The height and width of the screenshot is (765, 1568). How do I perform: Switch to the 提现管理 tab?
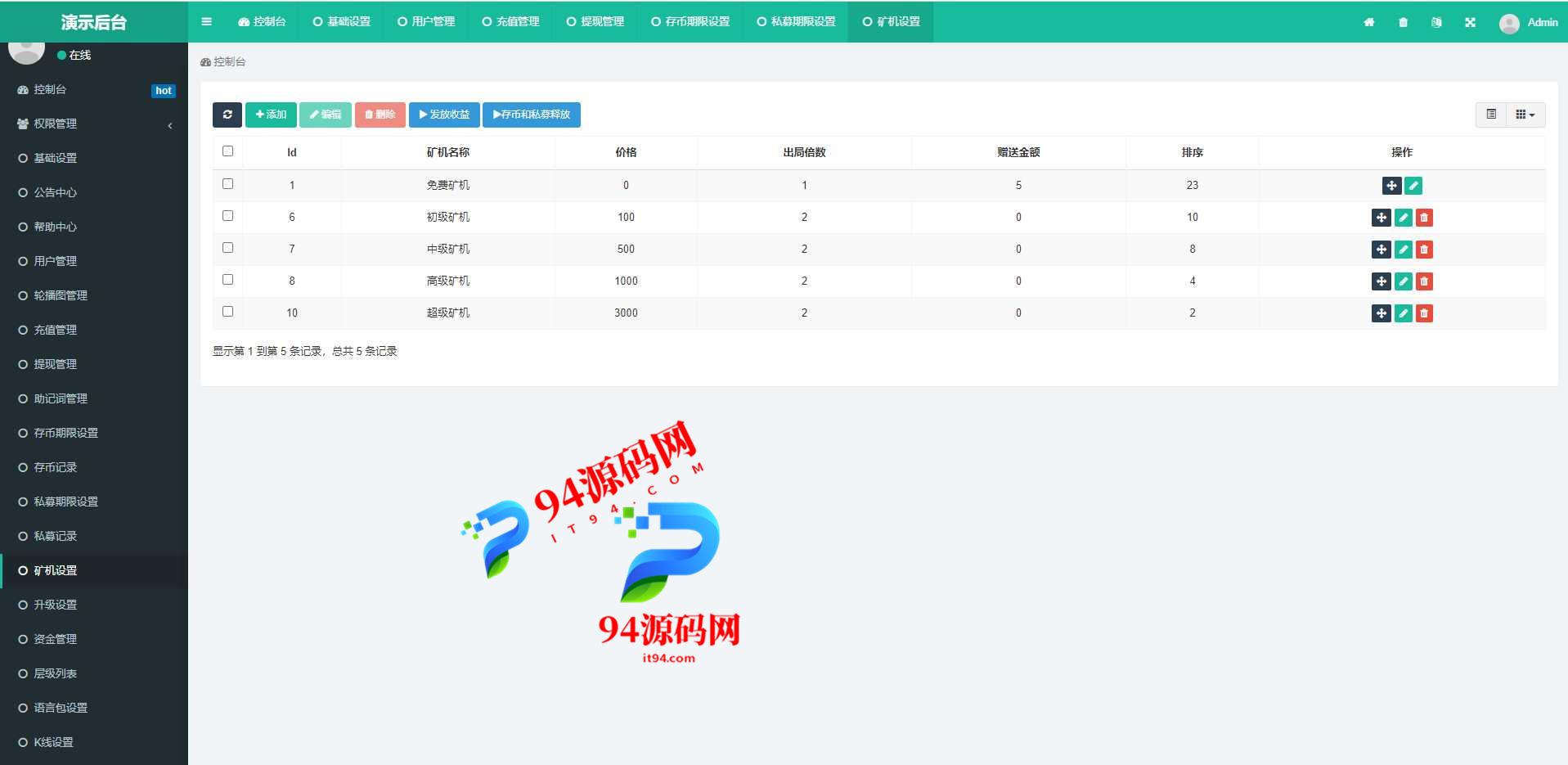(595, 21)
